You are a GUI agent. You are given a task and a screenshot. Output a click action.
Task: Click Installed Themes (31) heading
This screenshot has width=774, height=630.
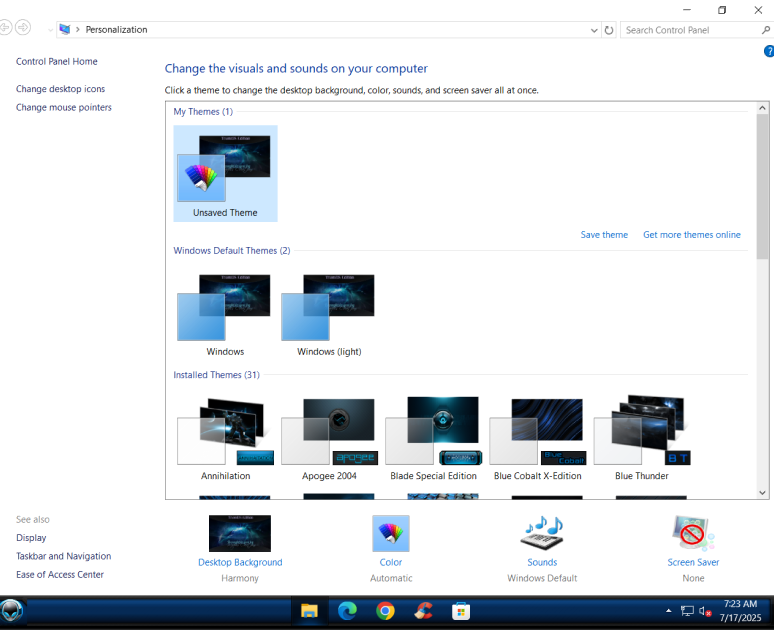[216, 375]
